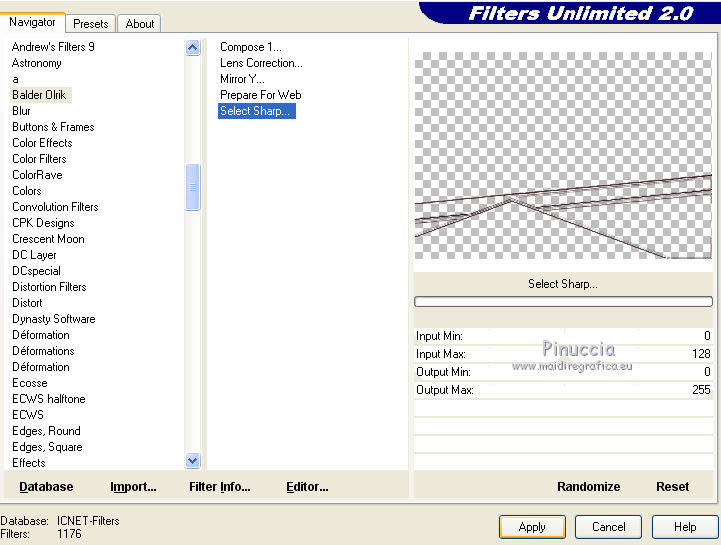Select the ColorRave category

[37, 175]
